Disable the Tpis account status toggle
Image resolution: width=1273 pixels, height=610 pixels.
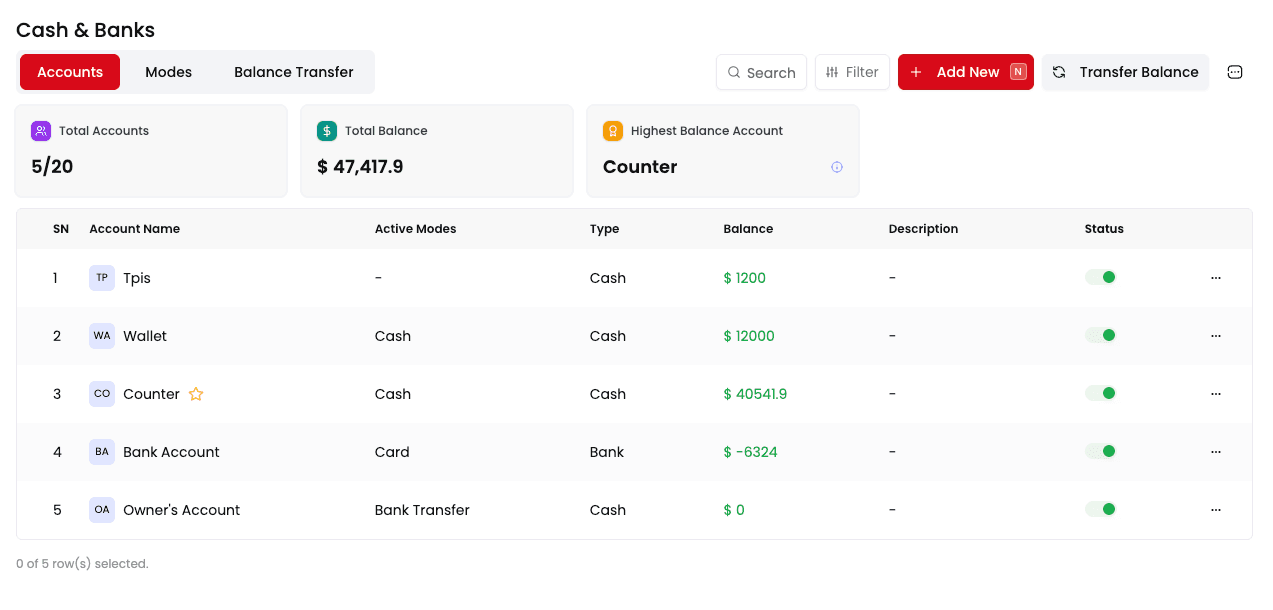[1100, 277]
